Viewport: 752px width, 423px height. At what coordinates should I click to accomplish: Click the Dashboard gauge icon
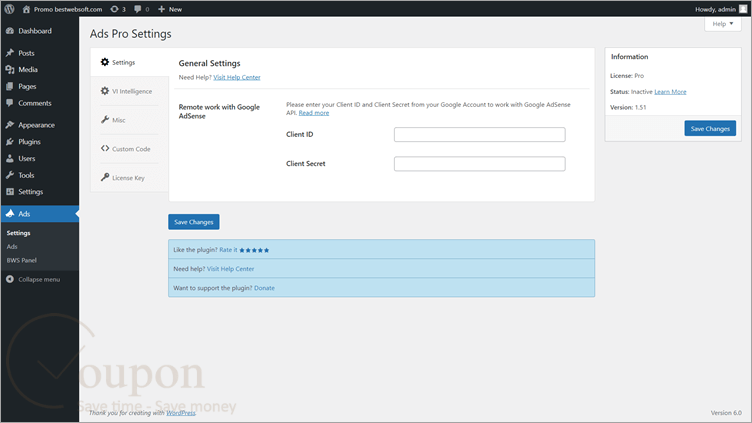(10, 31)
